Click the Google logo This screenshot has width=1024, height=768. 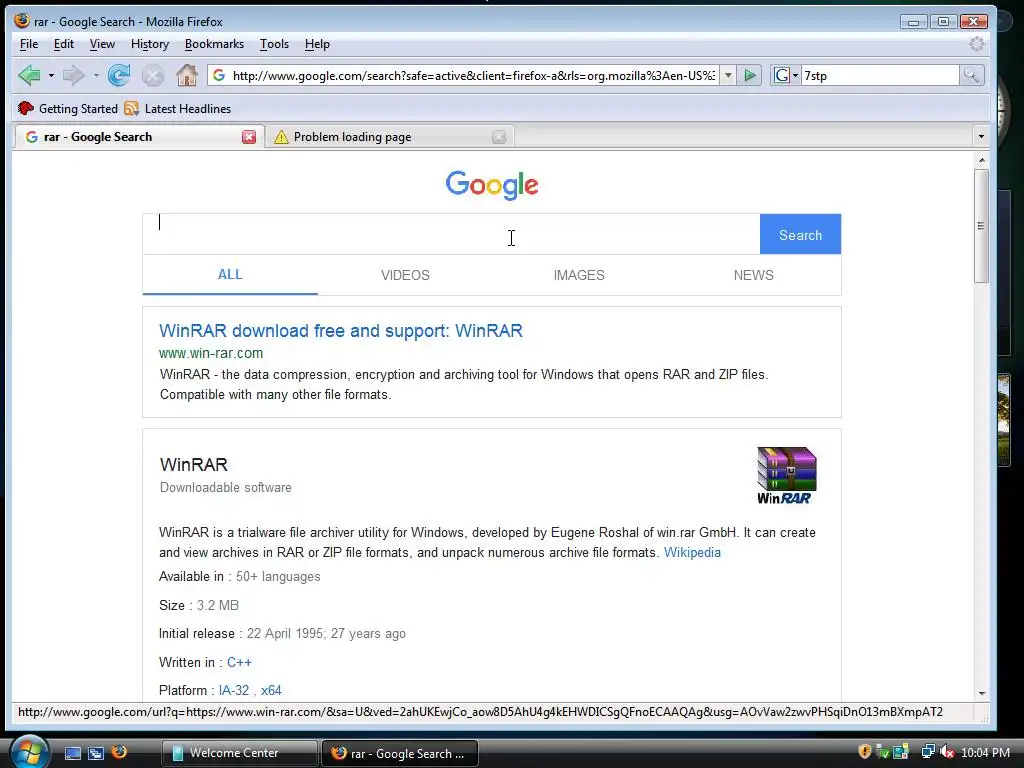(492, 185)
